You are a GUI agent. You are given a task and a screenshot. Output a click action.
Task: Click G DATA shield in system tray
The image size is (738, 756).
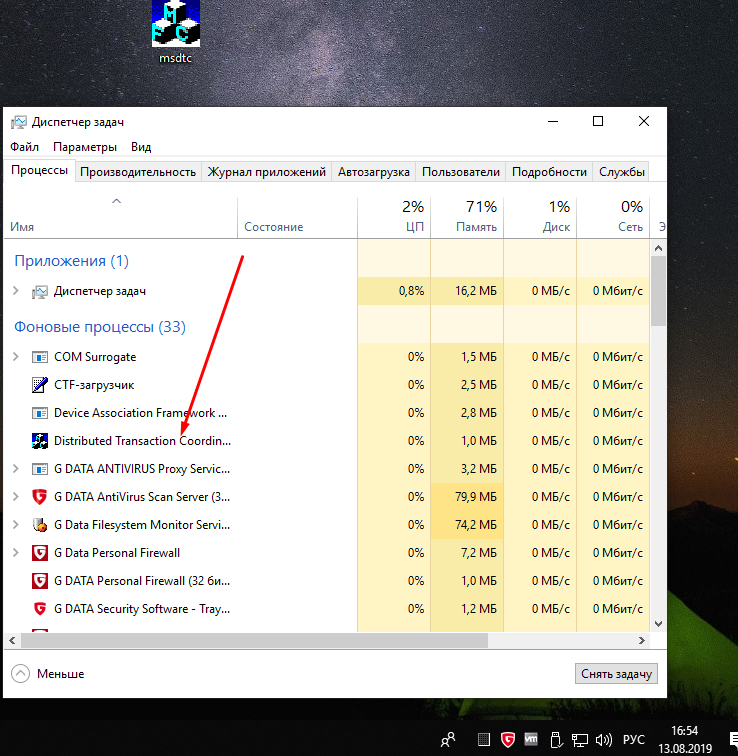click(508, 739)
